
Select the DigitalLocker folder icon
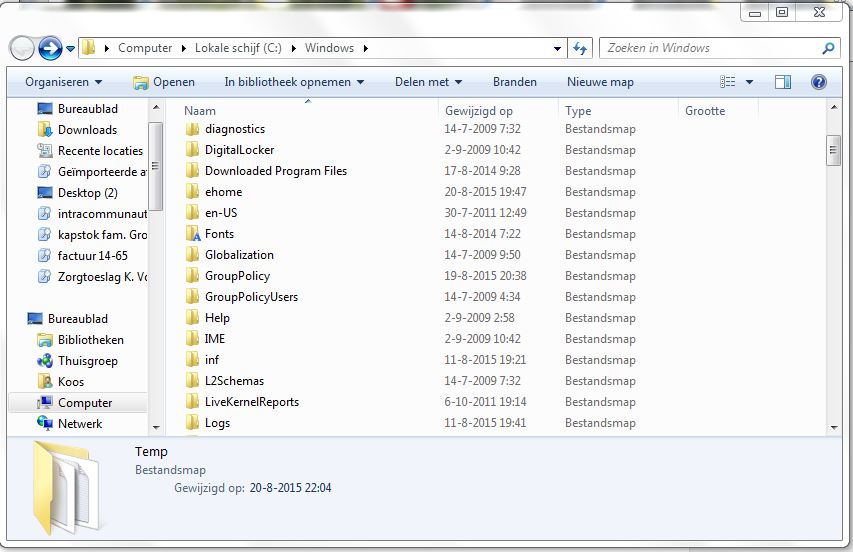click(x=192, y=150)
